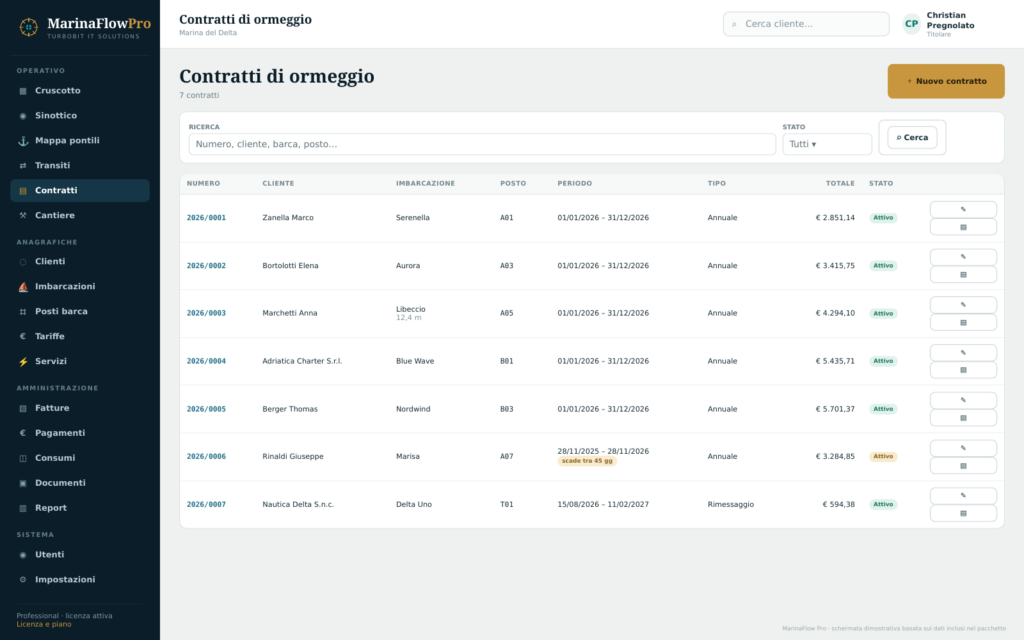Click the MarinaFlow Pro compass logo

[28, 27]
